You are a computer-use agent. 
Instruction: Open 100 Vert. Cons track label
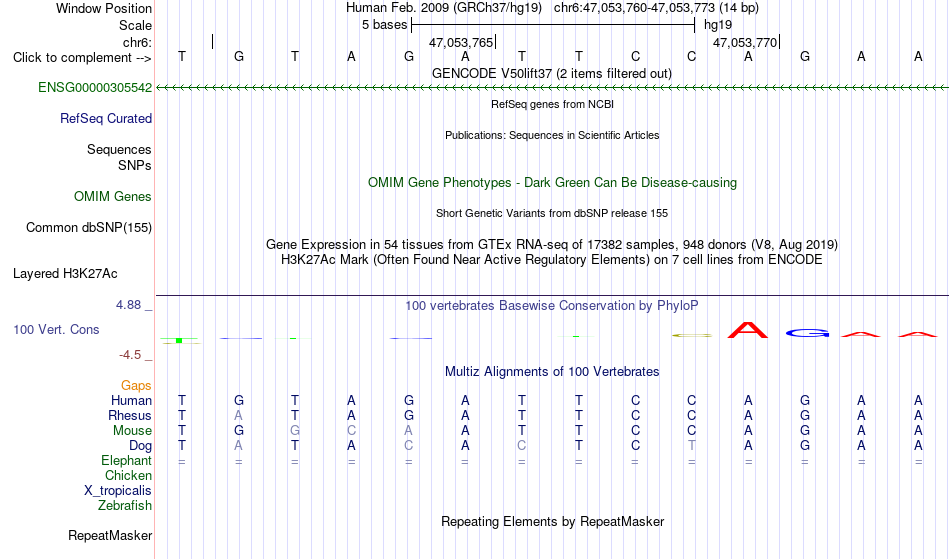pyautogui.click(x=56, y=329)
